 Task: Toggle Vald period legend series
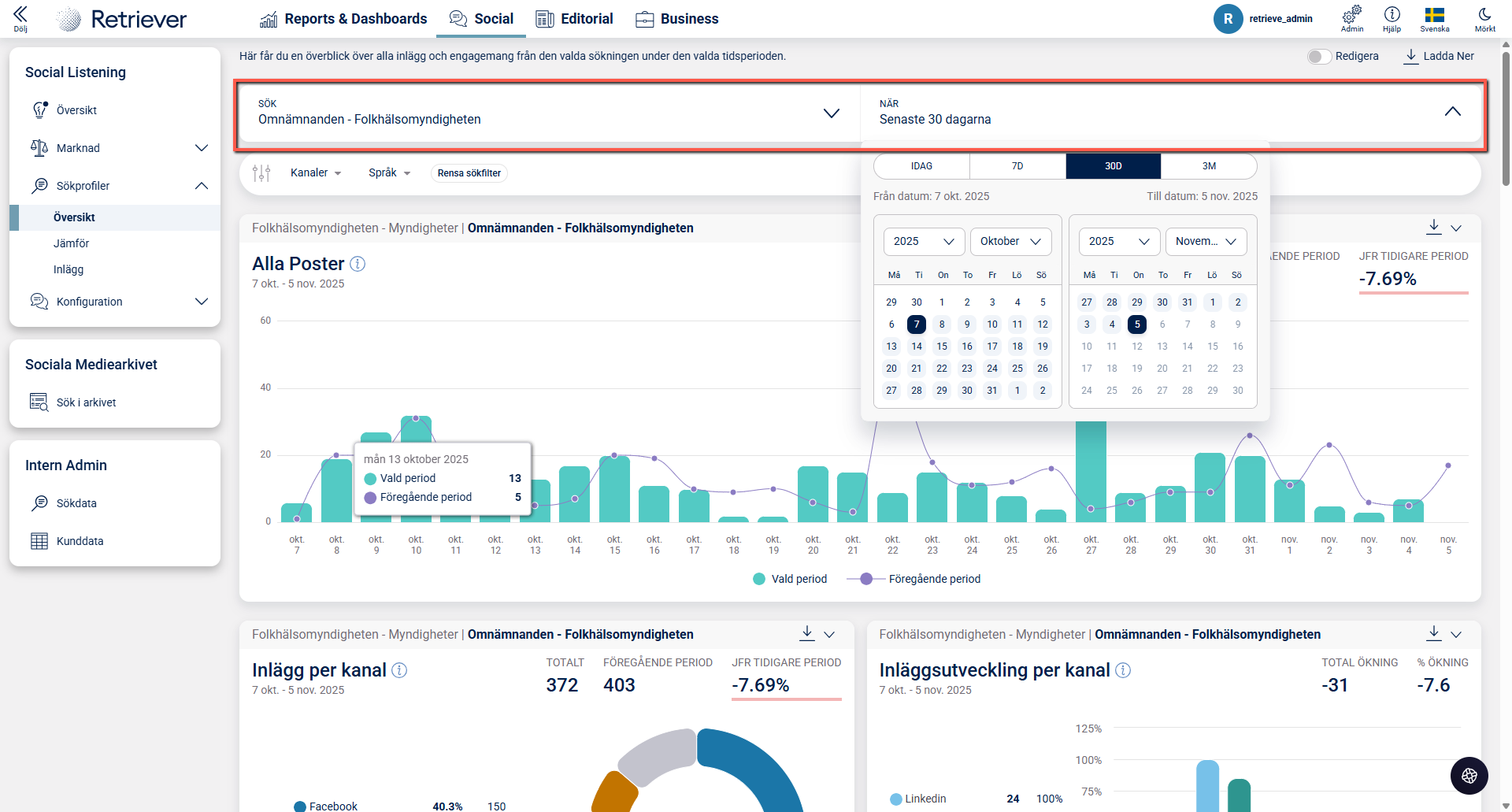coord(790,579)
